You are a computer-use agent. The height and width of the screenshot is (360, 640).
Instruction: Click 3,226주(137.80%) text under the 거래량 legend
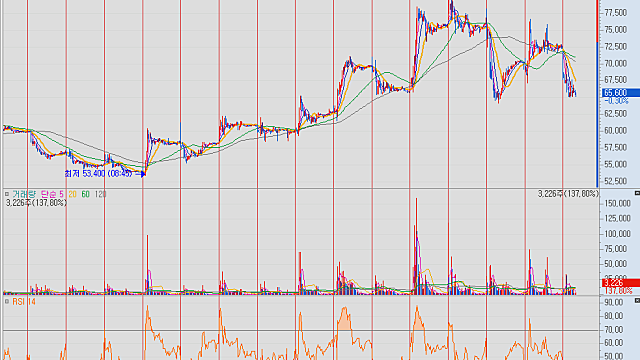point(36,203)
